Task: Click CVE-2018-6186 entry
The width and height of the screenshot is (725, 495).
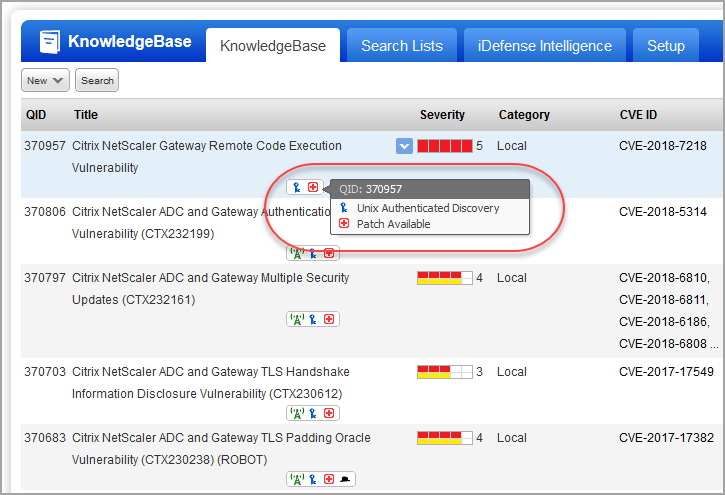Action: click(663, 322)
